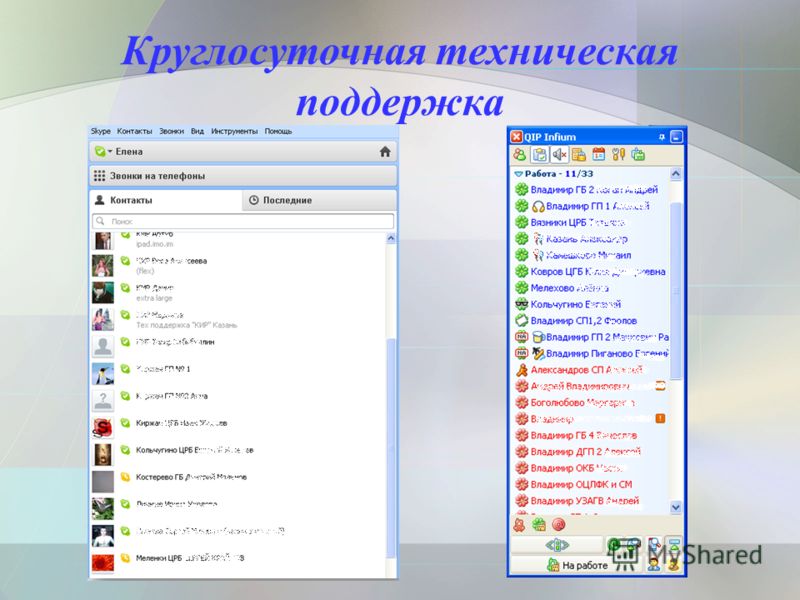Click the headphones icon beside Владимир ГП 1
Viewport: 800px width, 600px height.
tap(538, 206)
